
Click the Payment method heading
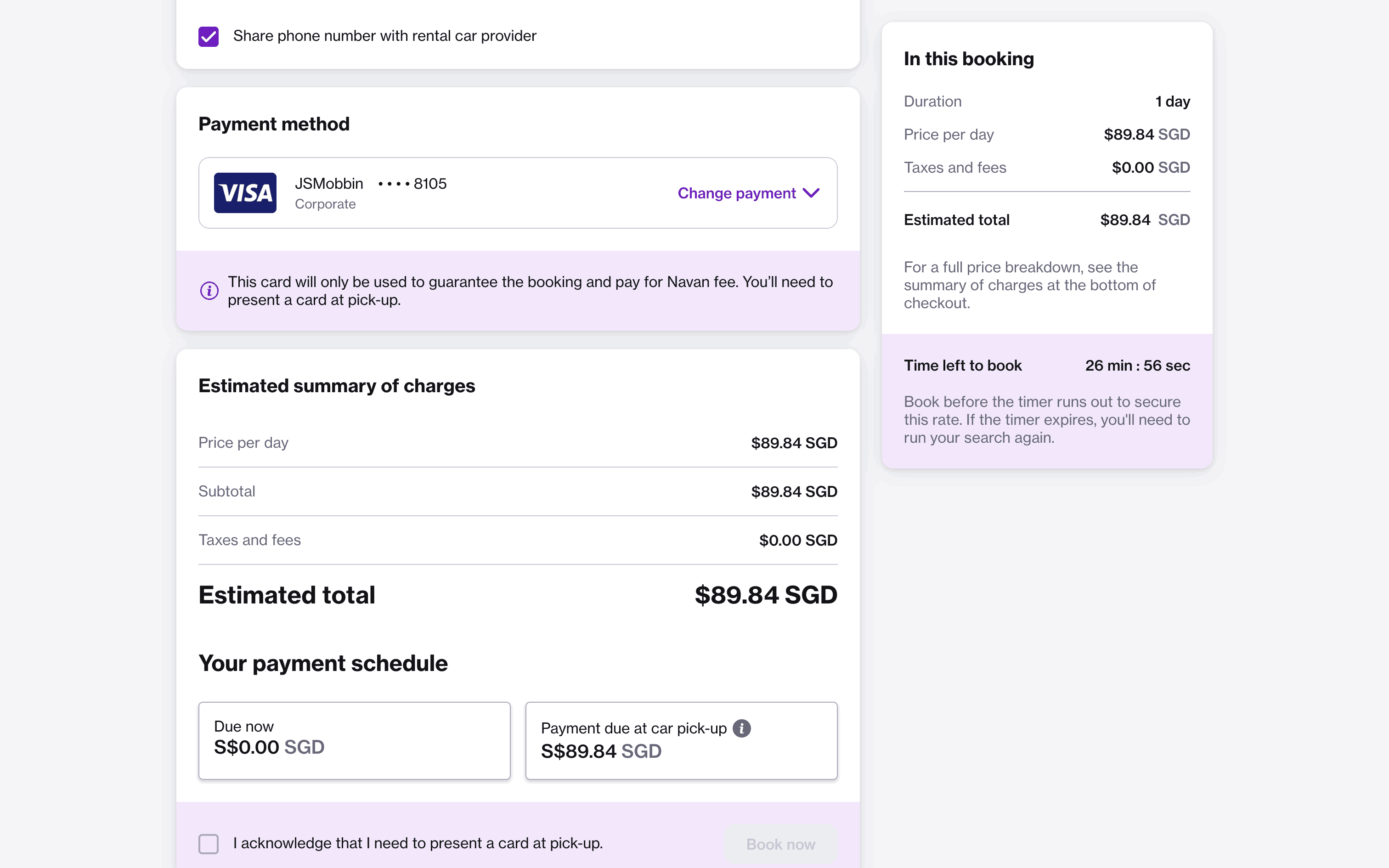[274, 124]
